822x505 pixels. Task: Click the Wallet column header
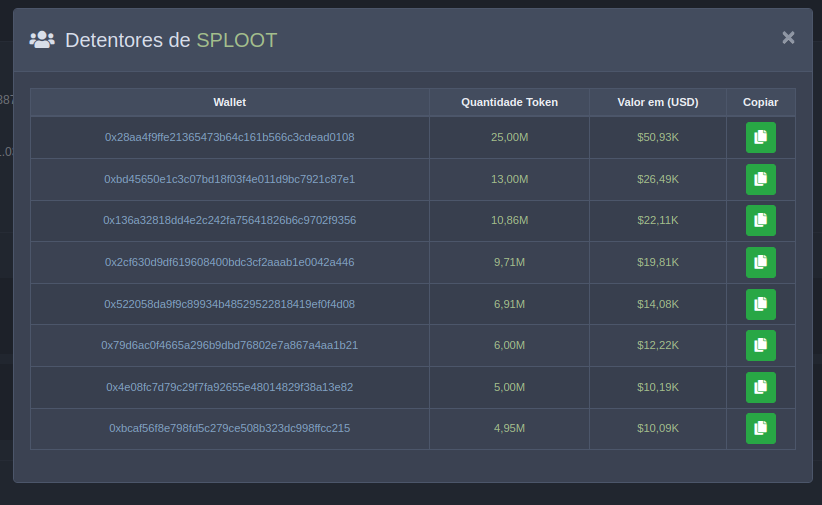[230, 102]
